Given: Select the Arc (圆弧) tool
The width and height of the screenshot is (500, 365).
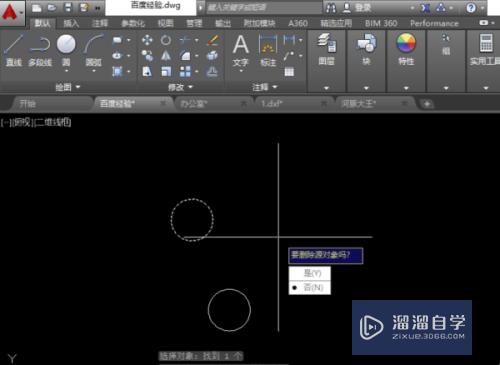Looking at the screenshot, I should 94,50.
